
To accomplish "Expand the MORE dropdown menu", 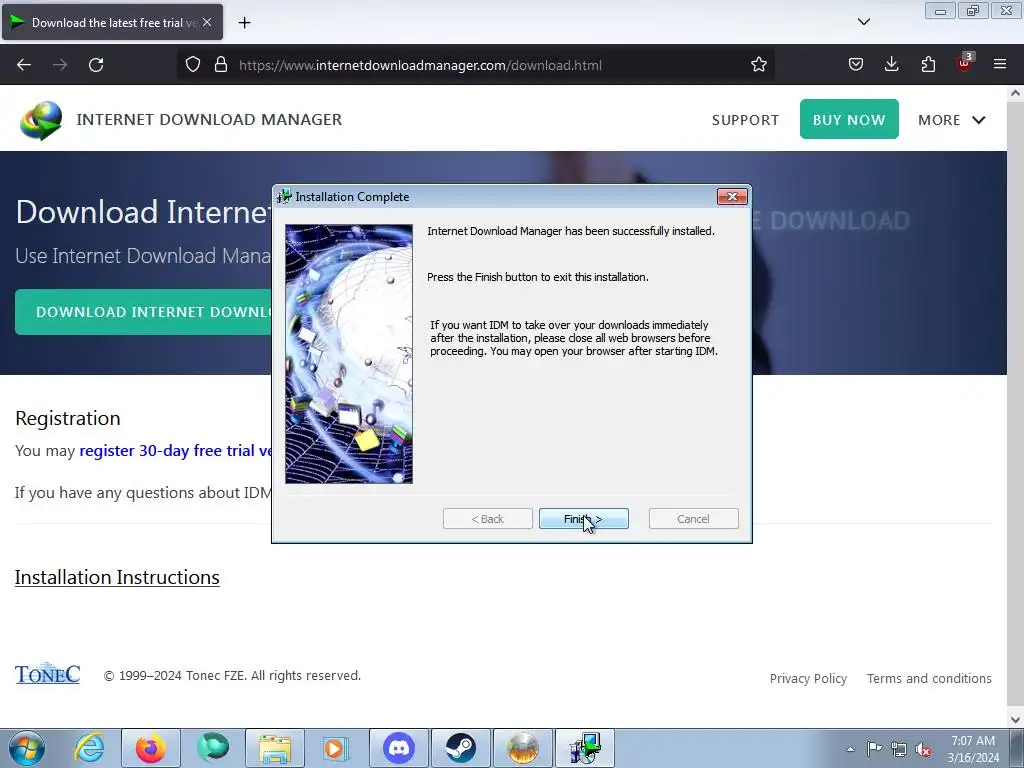I will pyautogui.click(x=952, y=120).
